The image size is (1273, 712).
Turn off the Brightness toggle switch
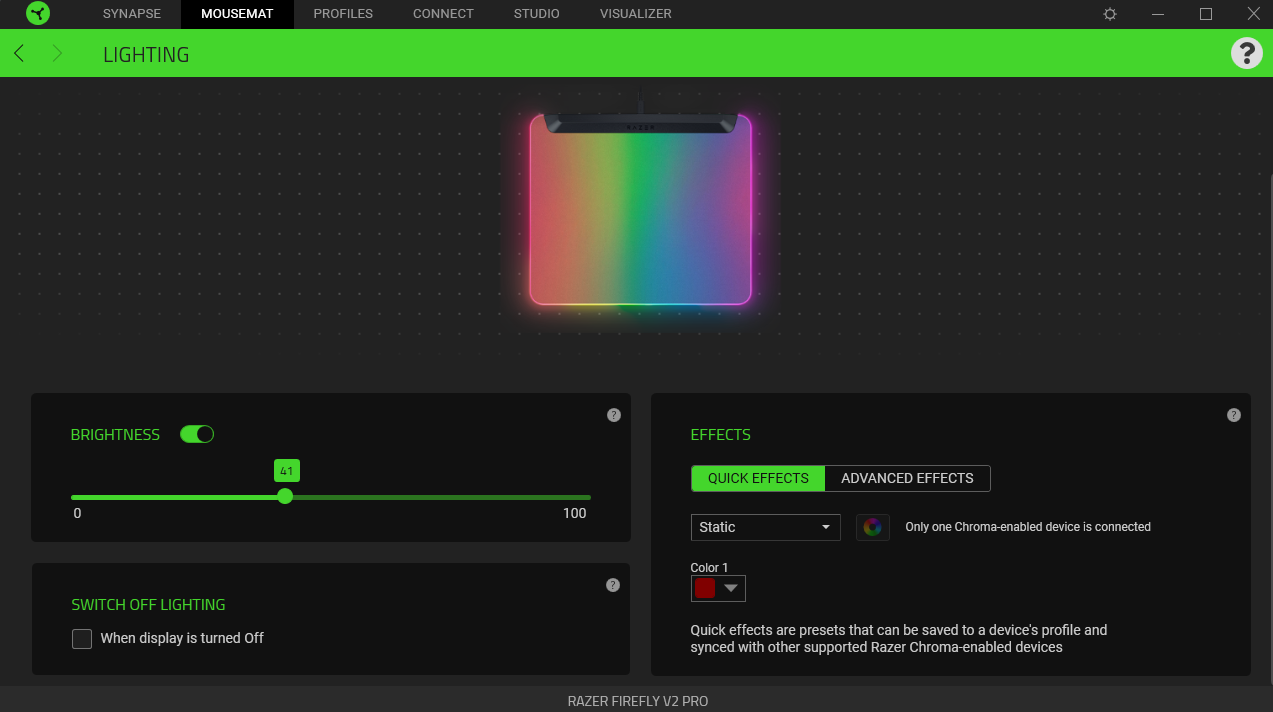(197, 434)
